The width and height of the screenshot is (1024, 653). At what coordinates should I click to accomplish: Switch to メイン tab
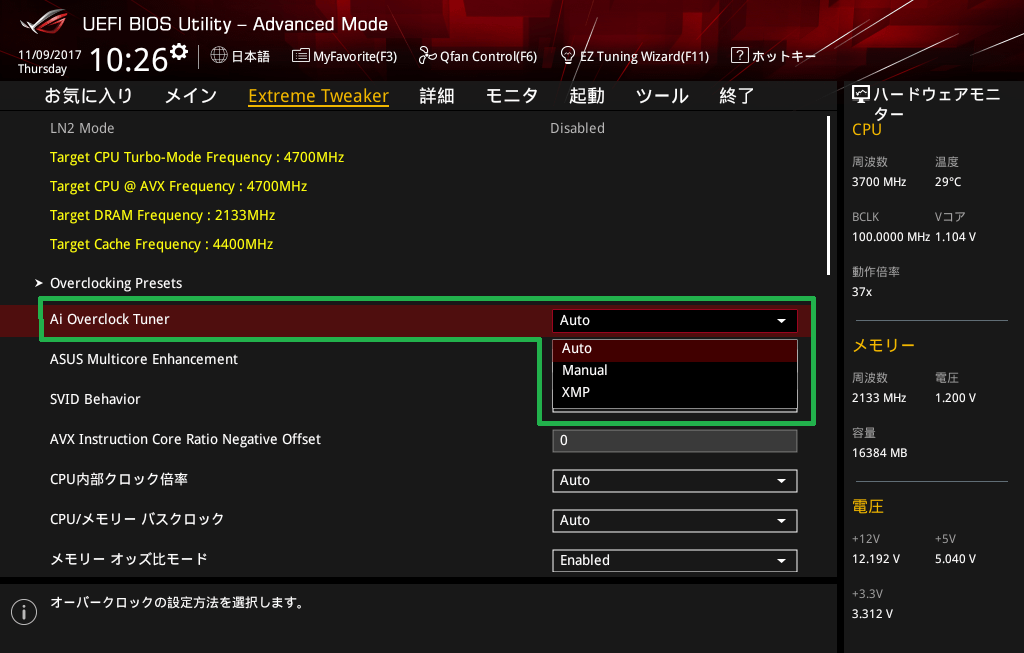coord(191,96)
